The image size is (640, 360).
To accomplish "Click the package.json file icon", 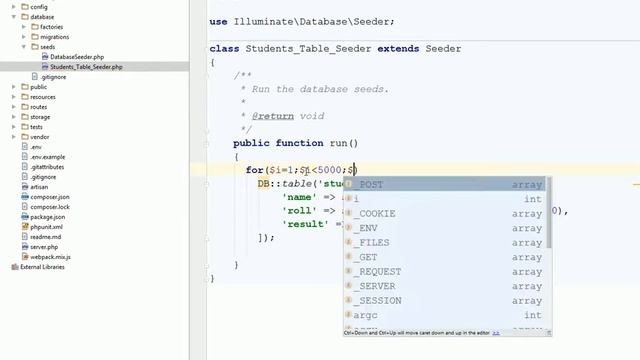I will click(x=25, y=217).
